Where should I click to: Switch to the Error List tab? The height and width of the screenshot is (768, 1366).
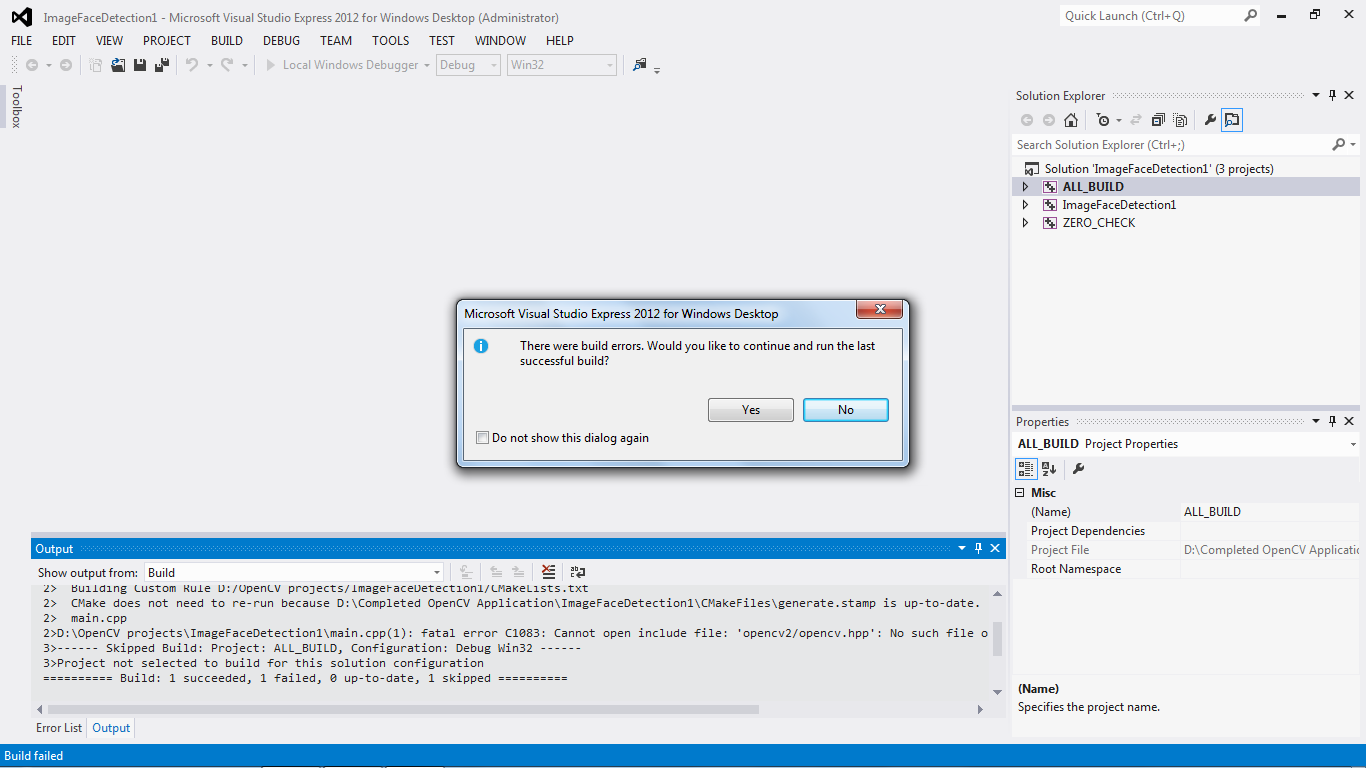[59, 728]
